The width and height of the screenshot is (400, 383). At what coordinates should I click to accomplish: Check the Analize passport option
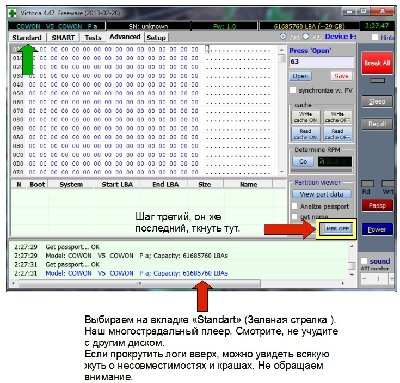click(x=294, y=206)
